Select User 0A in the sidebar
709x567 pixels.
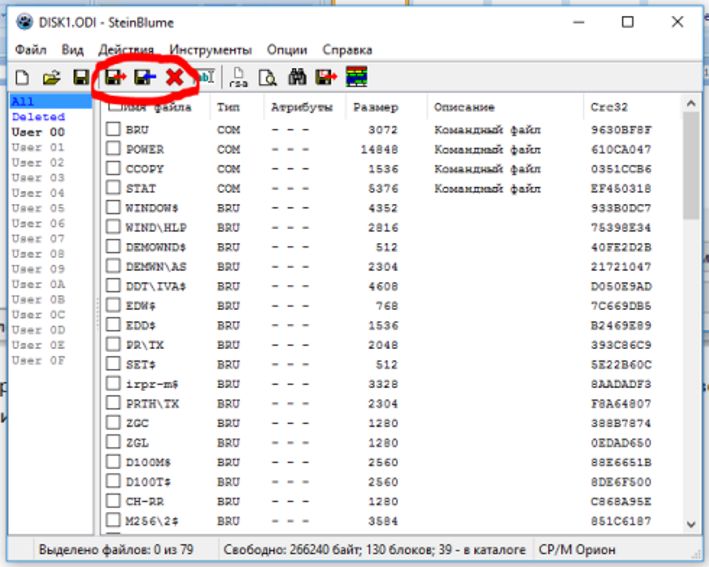[38, 284]
